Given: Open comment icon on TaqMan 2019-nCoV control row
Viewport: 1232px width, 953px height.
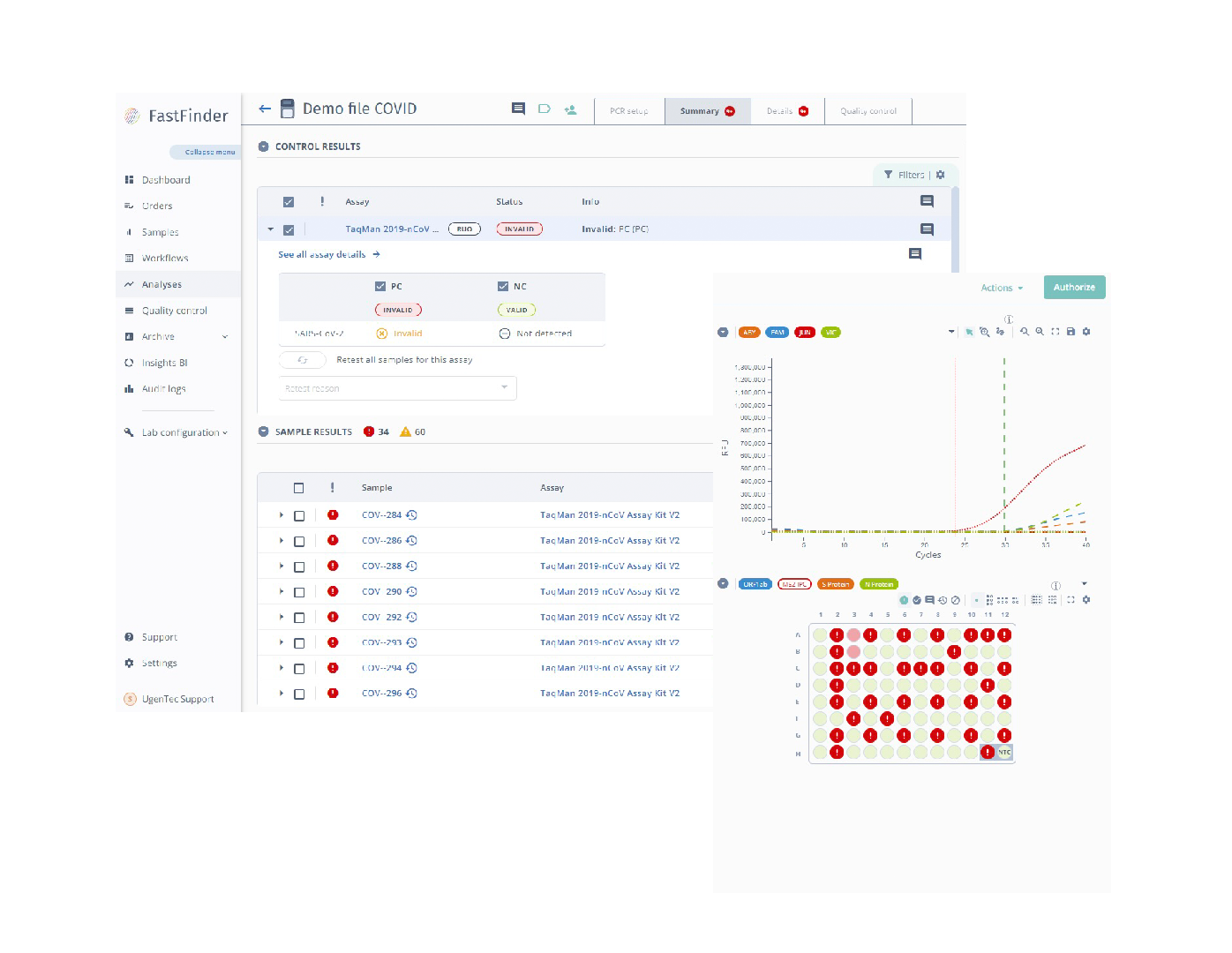Looking at the screenshot, I should pos(927,229).
